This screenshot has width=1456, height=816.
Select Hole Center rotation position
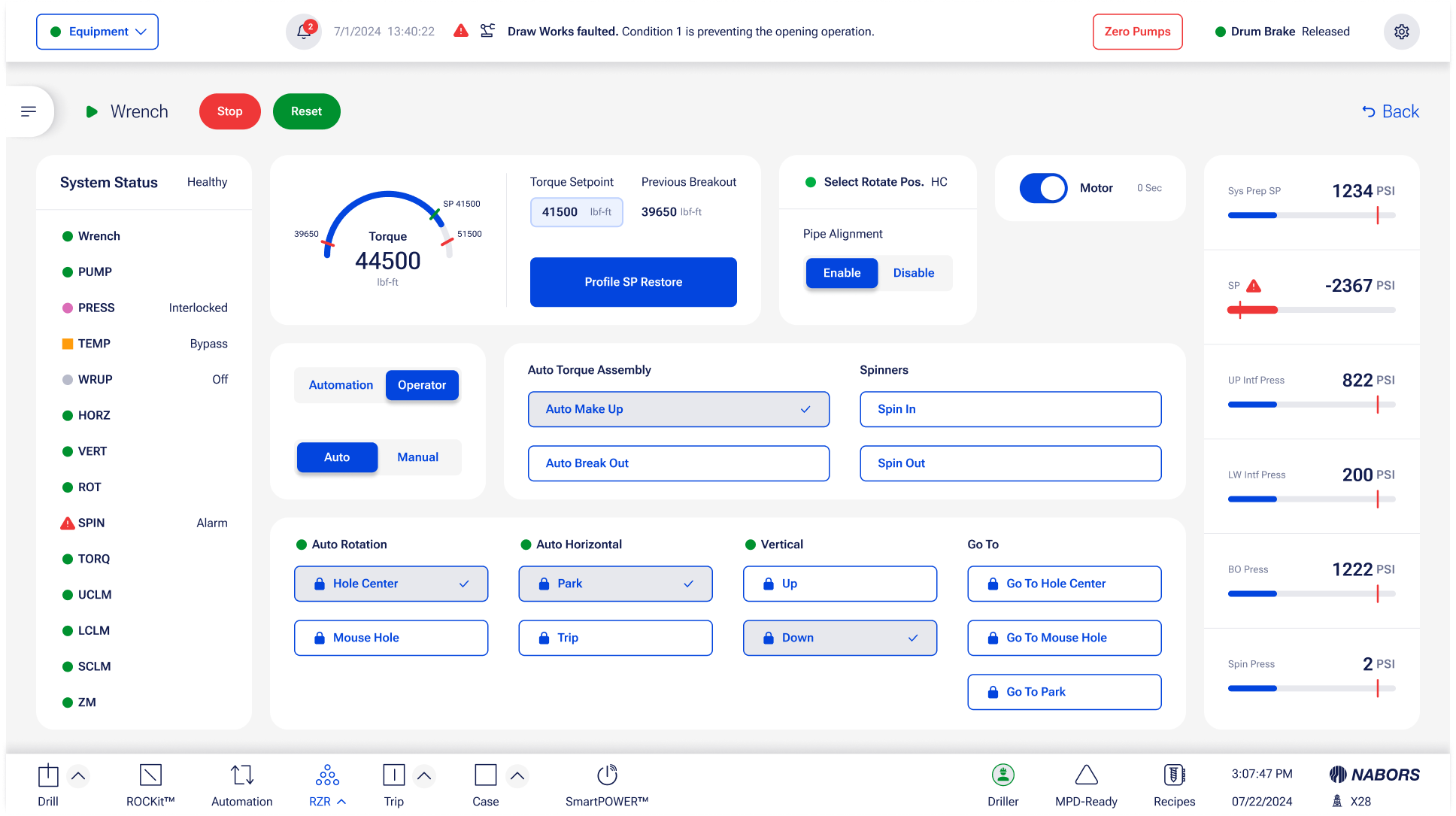(391, 584)
